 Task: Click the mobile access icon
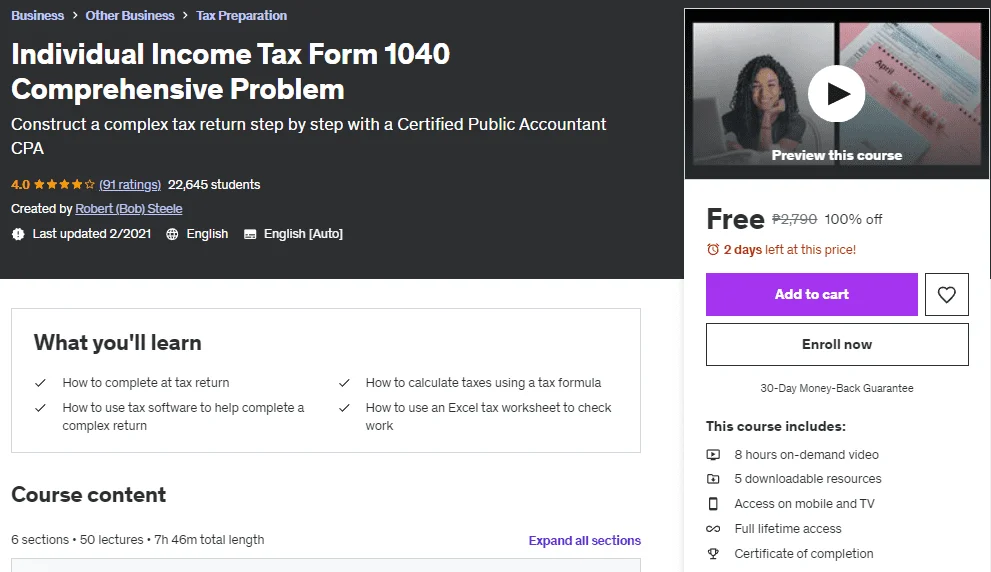tap(713, 504)
